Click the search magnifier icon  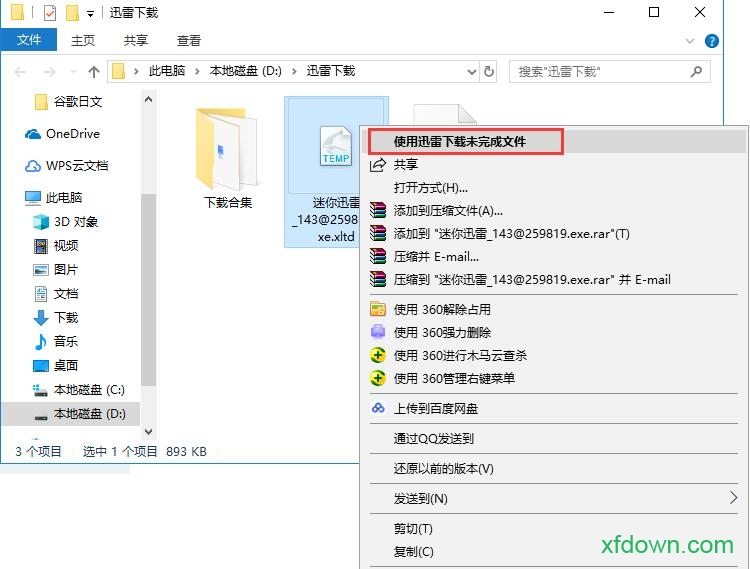point(696,72)
